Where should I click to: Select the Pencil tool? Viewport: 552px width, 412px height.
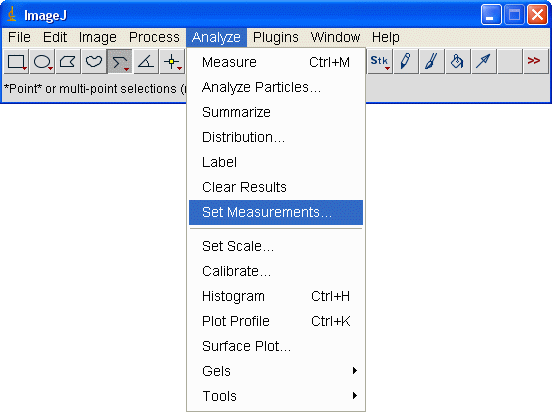pos(406,62)
